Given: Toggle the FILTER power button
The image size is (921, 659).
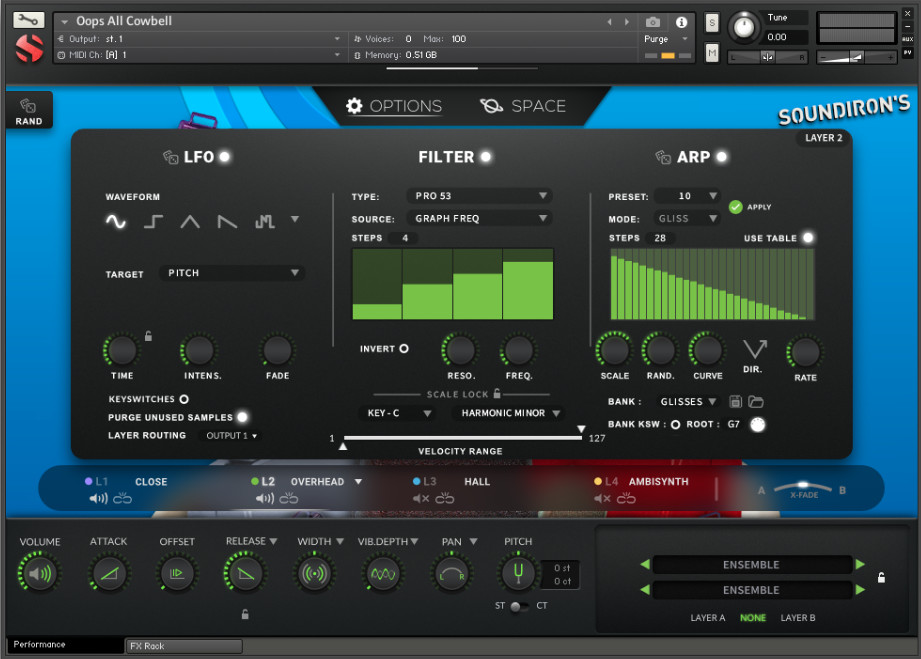Looking at the screenshot, I should (x=486, y=157).
